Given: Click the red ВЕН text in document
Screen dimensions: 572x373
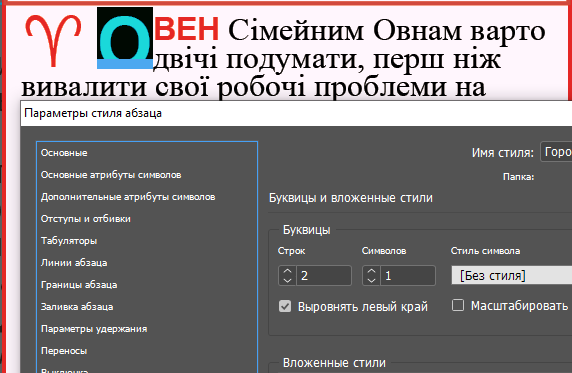Looking at the screenshot, I should point(186,29).
